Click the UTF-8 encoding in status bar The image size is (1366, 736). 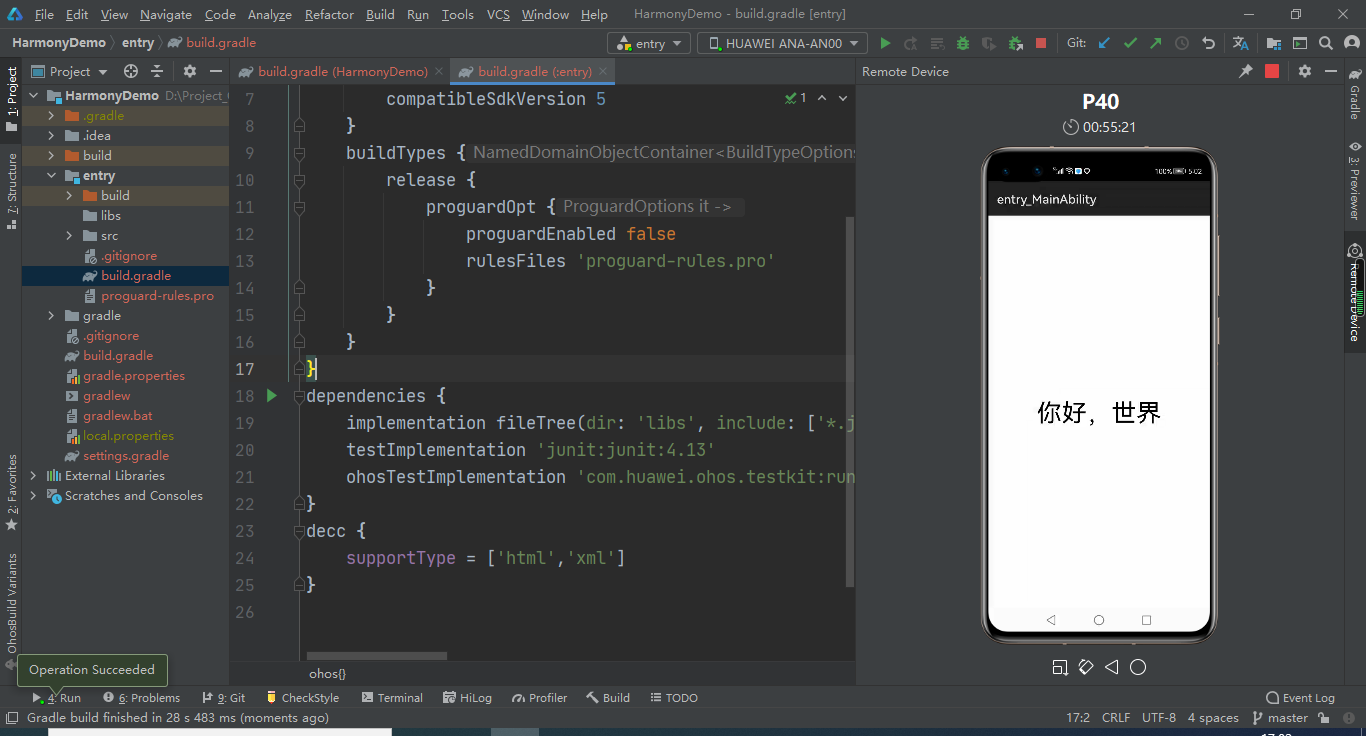pyautogui.click(x=1159, y=718)
